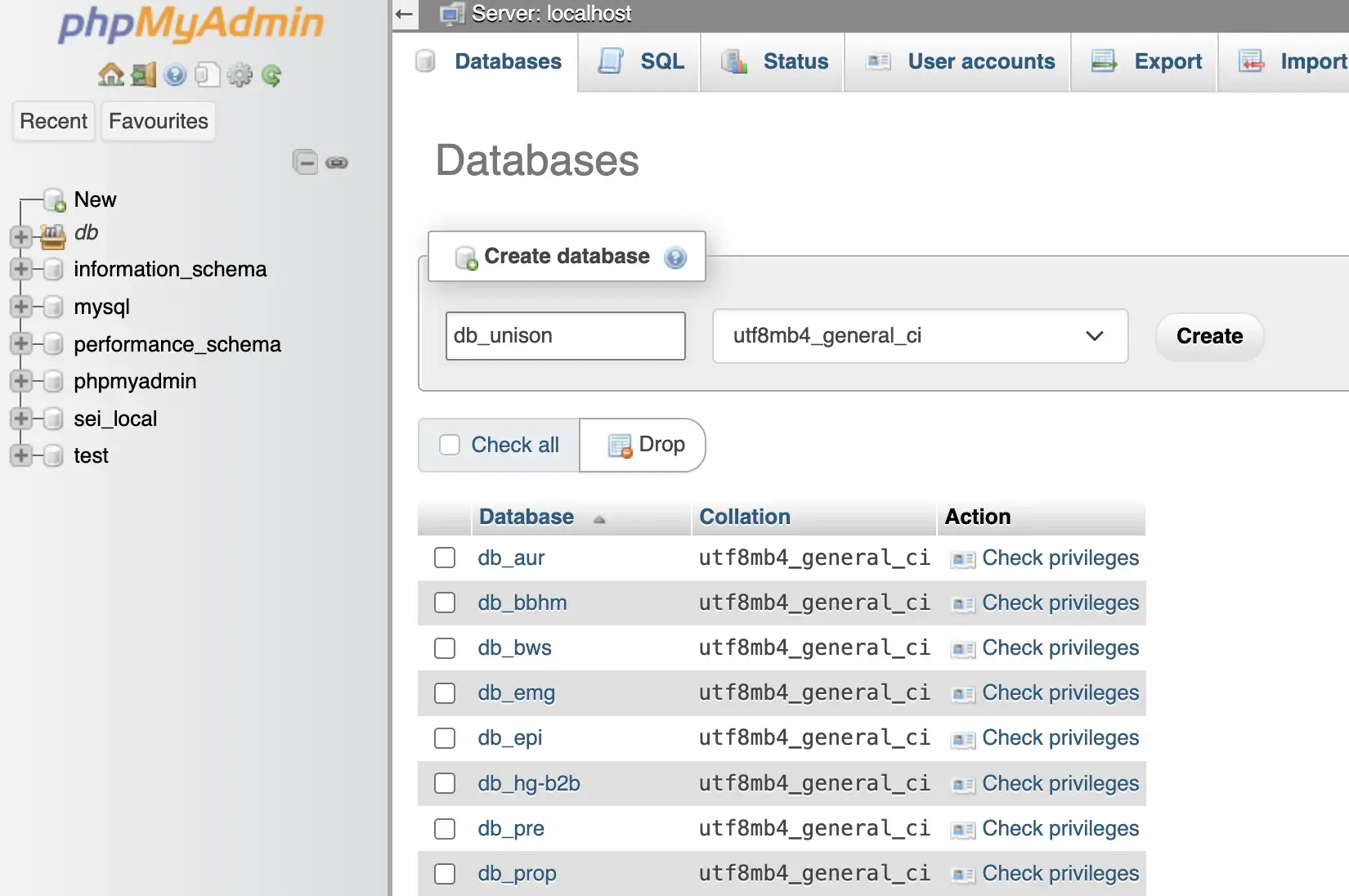The width and height of the screenshot is (1349, 896).
Task: Log out using the exit-door icon
Action: (142, 75)
